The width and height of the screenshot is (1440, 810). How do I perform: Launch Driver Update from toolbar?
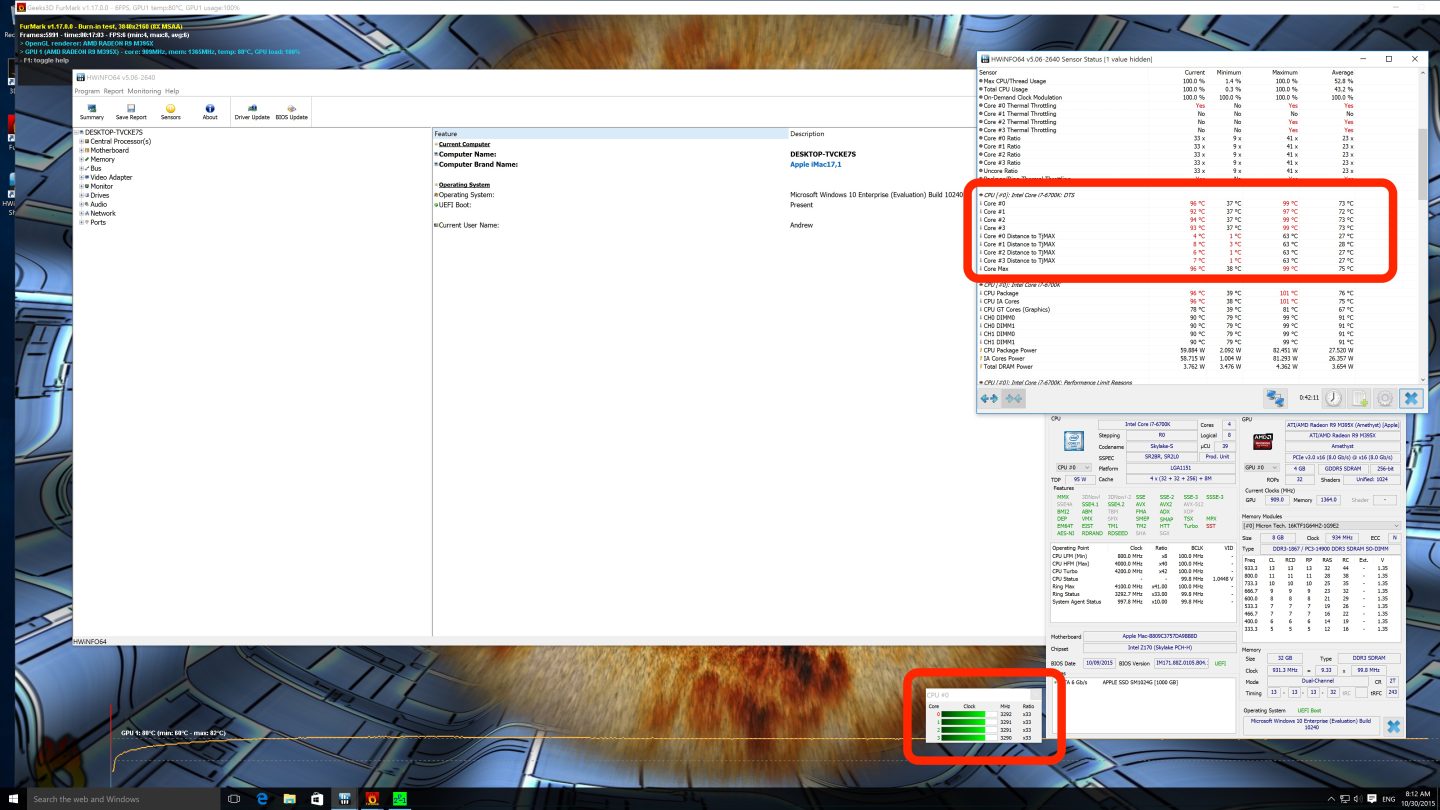point(252,110)
